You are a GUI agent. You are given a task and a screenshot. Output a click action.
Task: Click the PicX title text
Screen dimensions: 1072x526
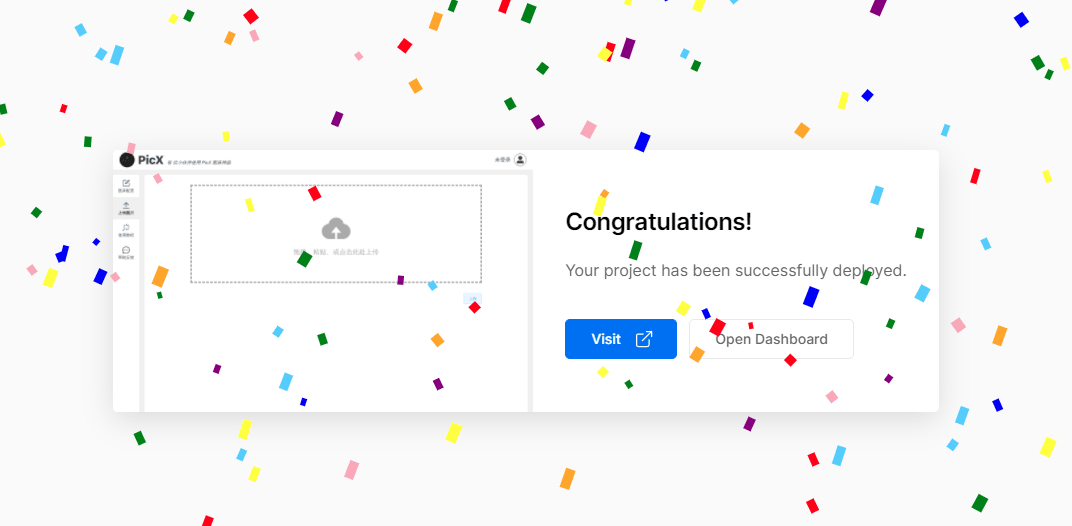click(x=151, y=160)
